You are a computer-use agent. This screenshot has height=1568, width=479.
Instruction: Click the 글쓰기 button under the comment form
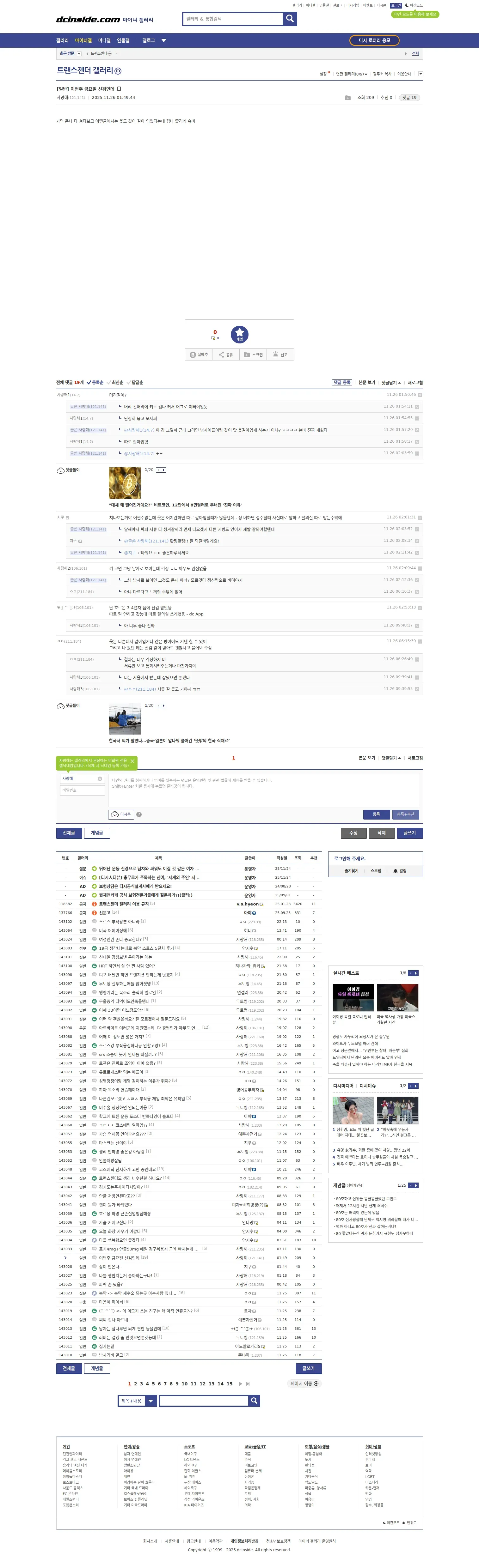409,833
